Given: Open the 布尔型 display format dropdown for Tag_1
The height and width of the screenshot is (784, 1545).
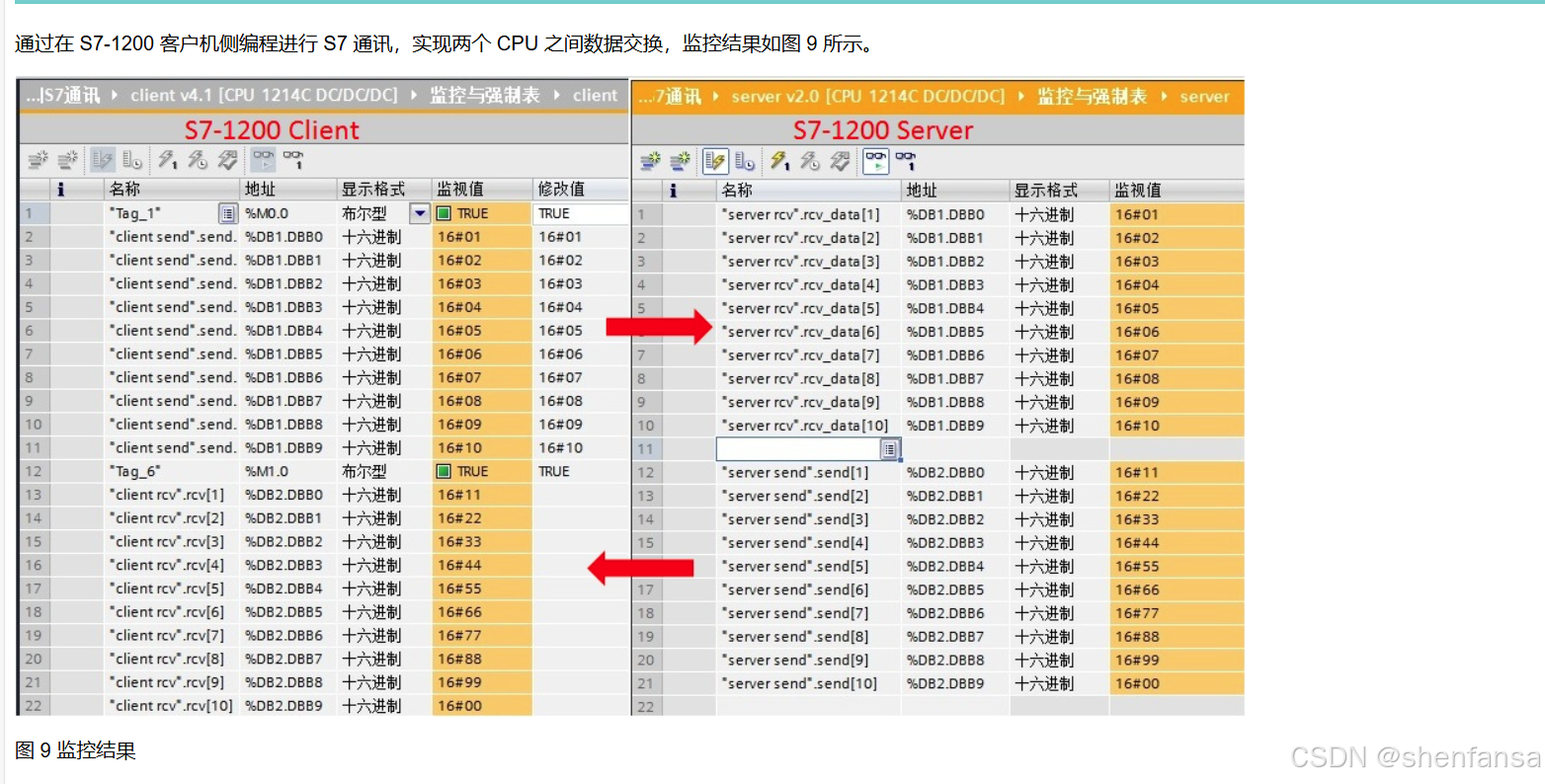Looking at the screenshot, I should (419, 213).
